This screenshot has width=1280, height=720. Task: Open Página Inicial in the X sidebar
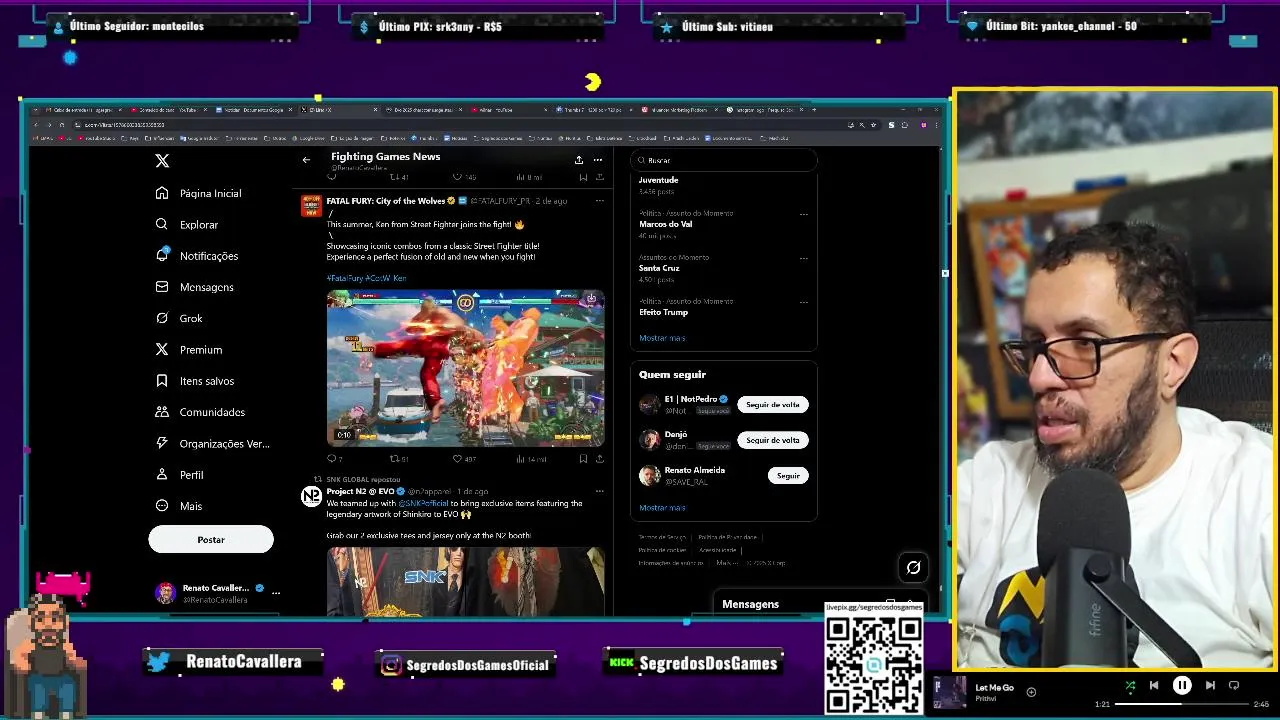tap(198, 193)
